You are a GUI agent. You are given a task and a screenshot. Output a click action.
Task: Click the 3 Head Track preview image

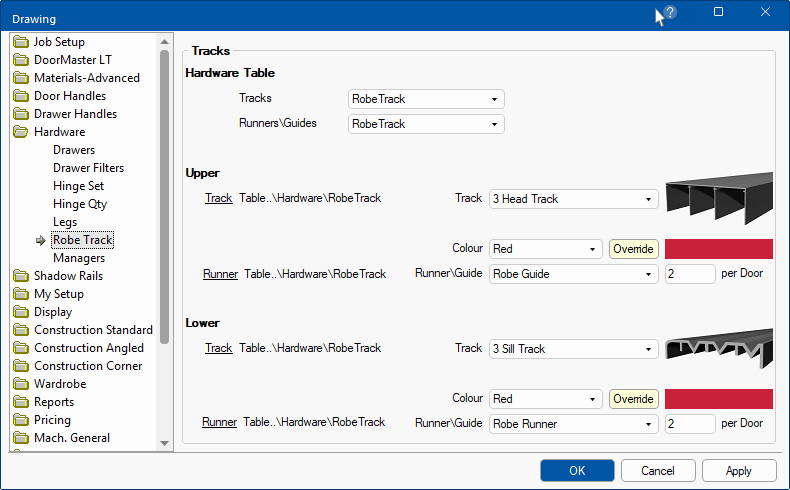[718, 199]
